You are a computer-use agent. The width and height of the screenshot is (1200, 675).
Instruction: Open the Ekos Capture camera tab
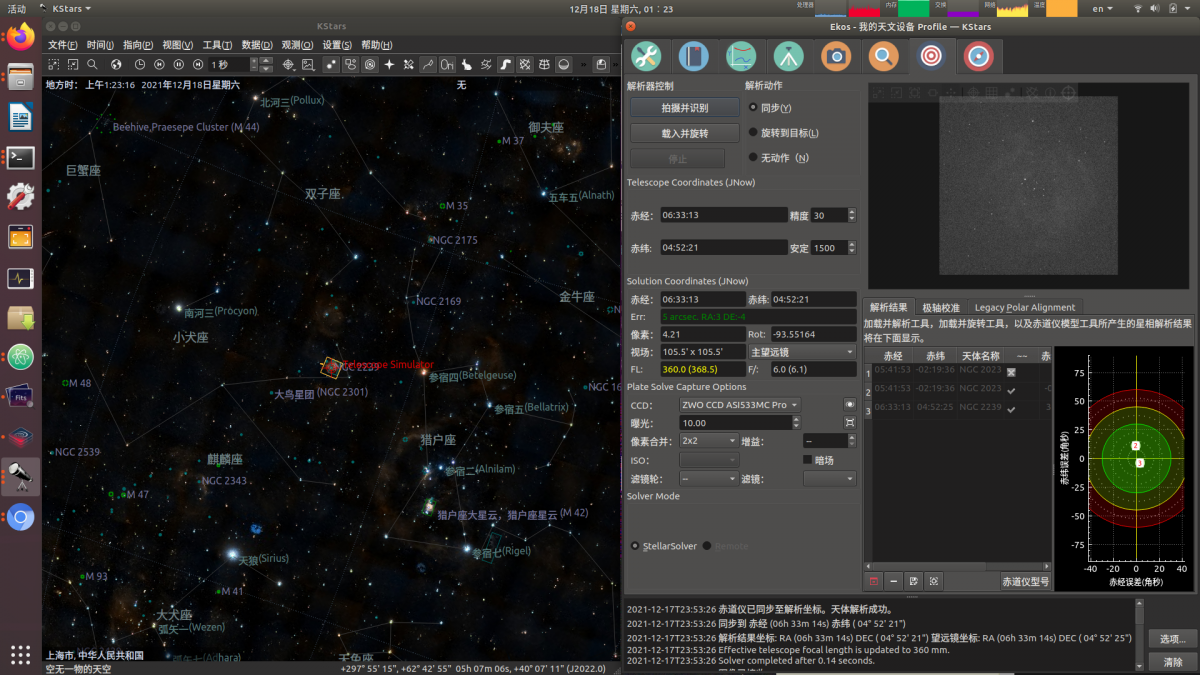click(x=836, y=56)
